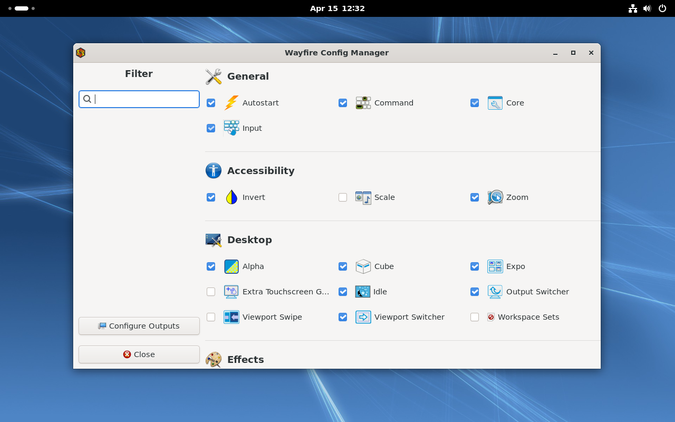Disable the Autostart plugin checkbox
Viewport: 675px width, 422px height.
211,103
